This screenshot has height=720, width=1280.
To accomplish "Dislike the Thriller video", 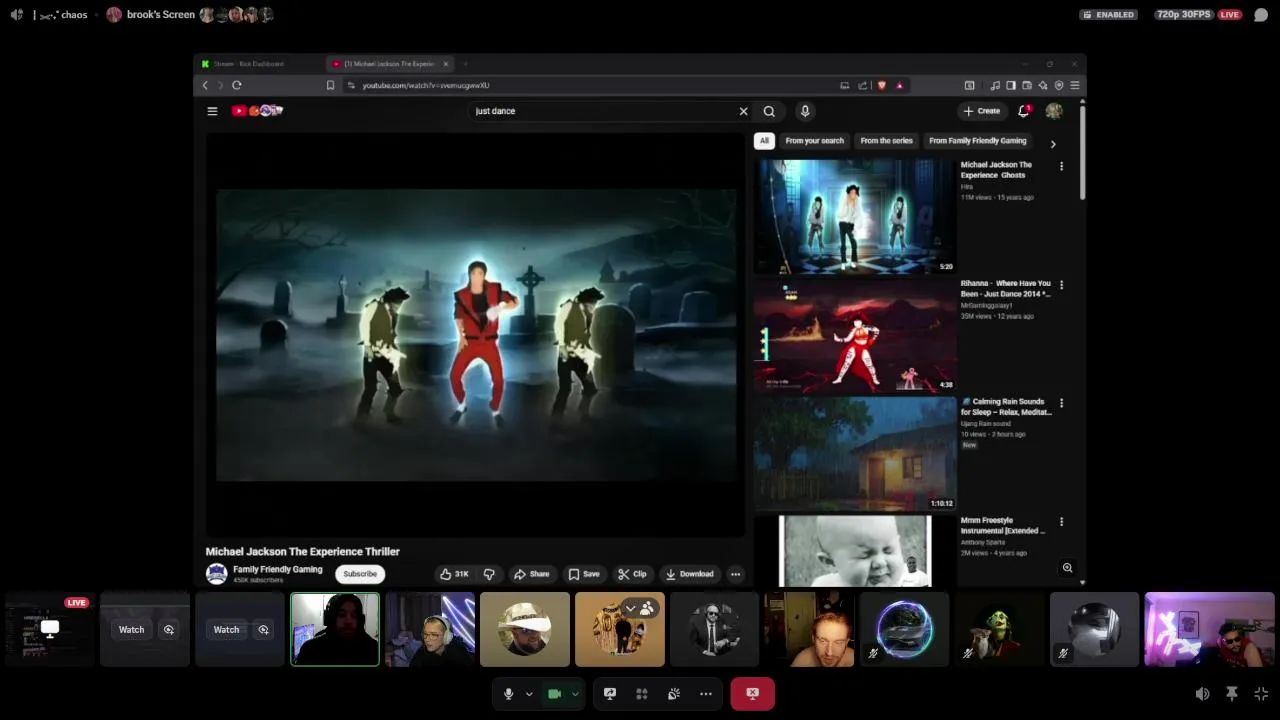I will [x=489, y=574].
